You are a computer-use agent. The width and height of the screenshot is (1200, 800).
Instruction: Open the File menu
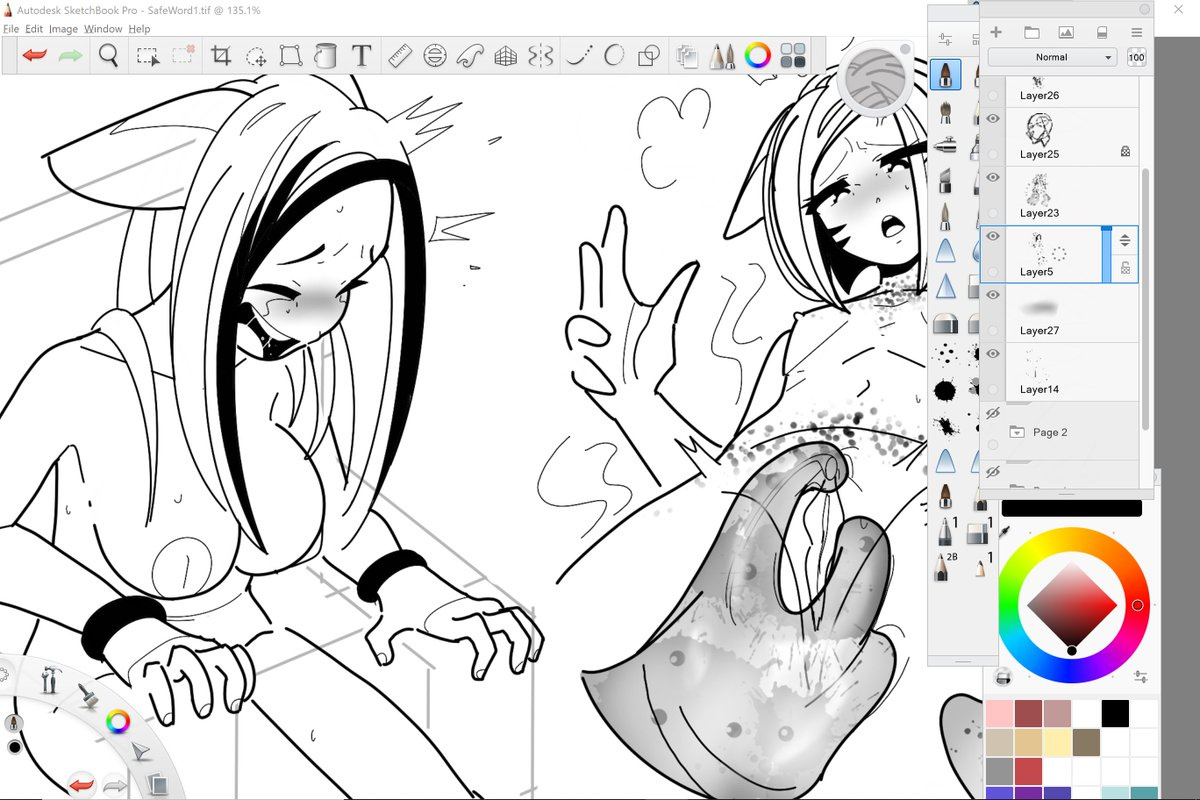click(x=11, y=29)
